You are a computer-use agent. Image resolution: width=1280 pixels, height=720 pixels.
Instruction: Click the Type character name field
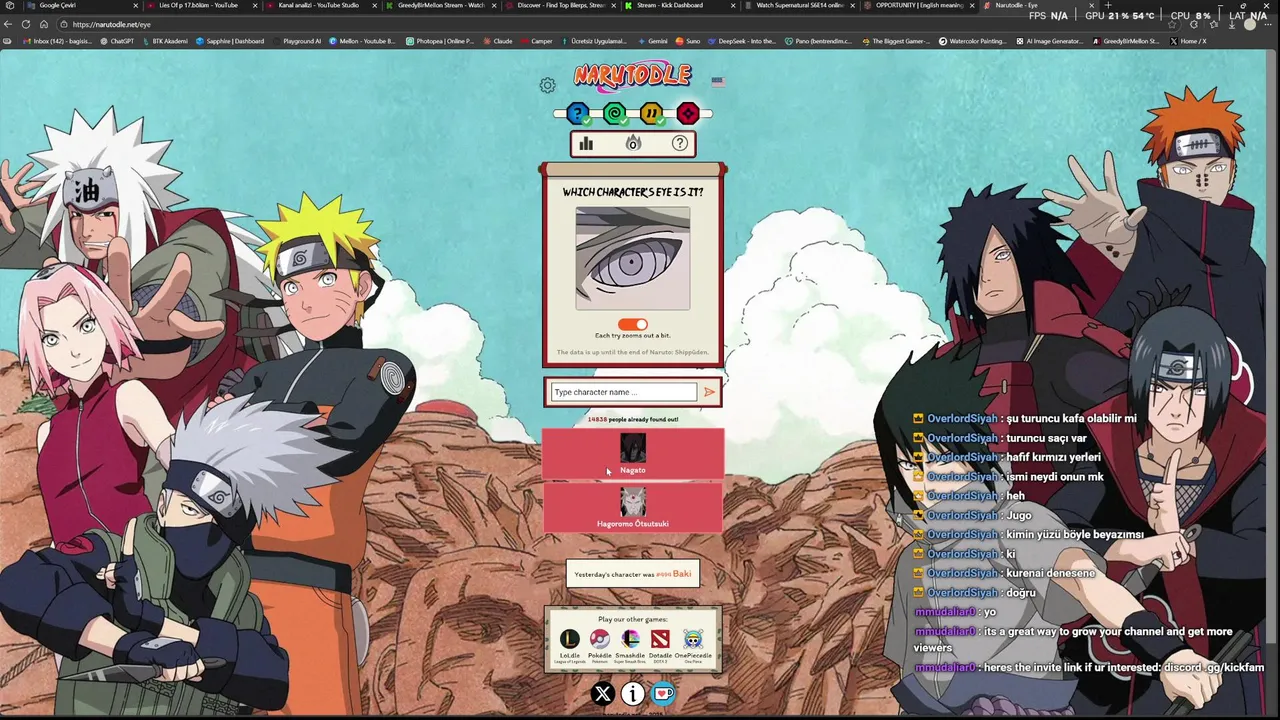624,392
